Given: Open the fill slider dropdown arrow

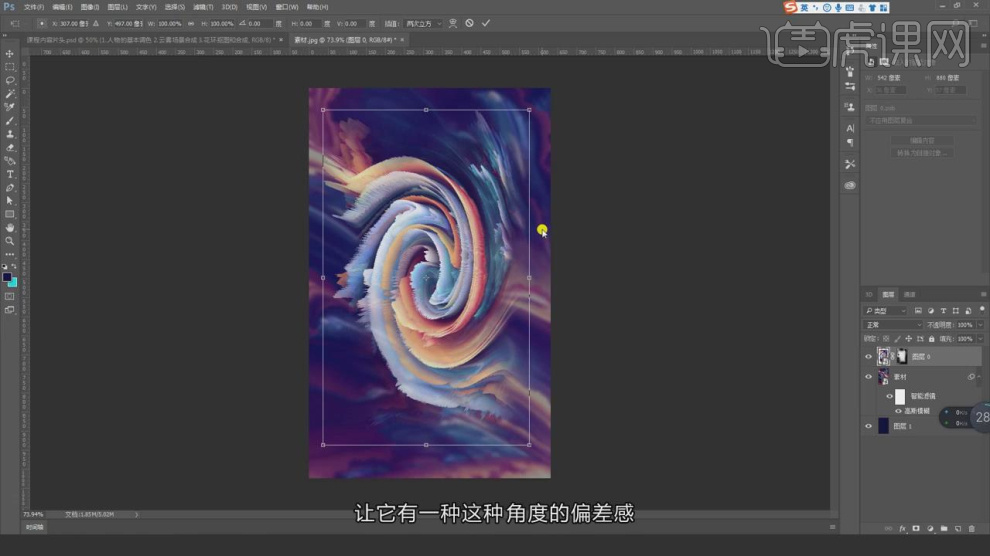Looking at the screenshot, I should pyautogui.click(x=980, y=339).
